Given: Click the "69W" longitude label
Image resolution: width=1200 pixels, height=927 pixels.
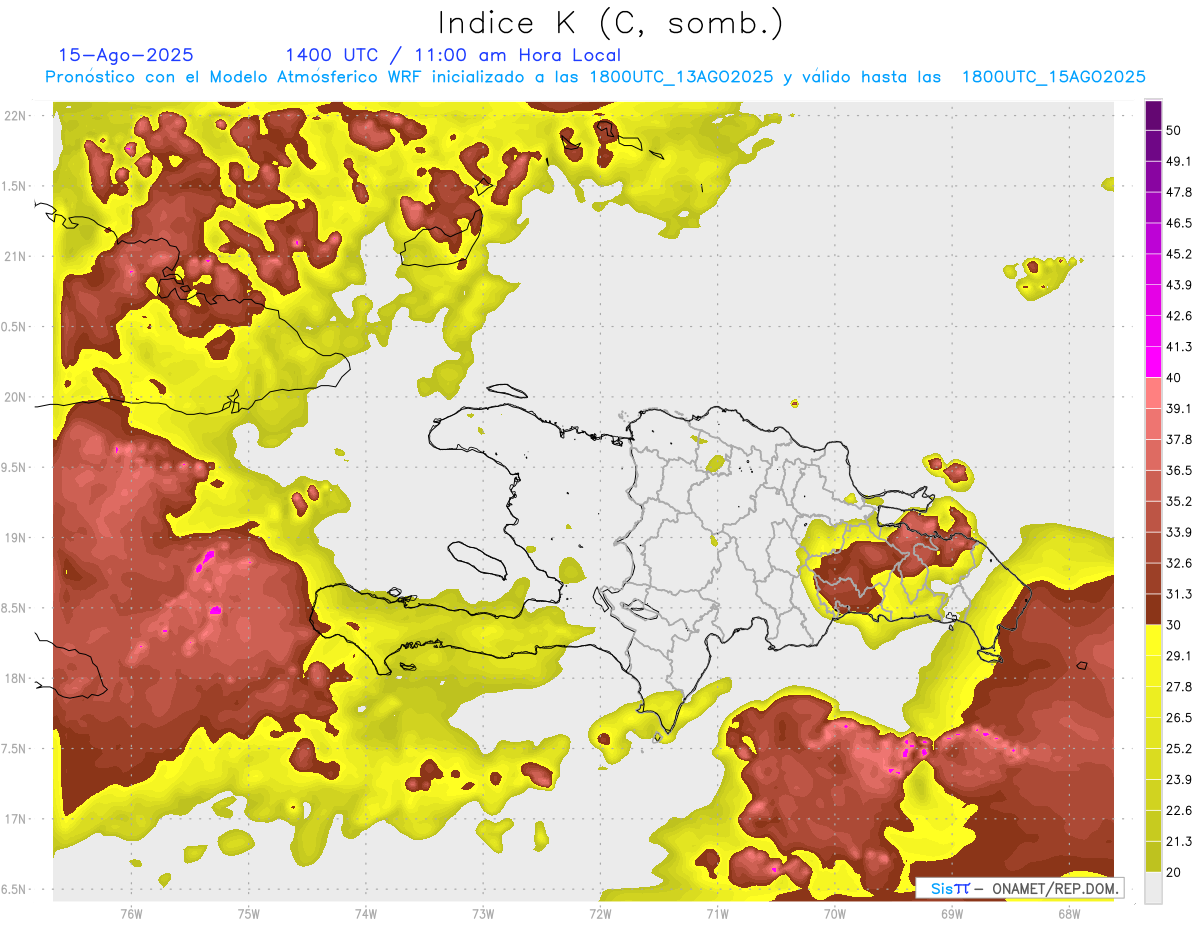Looking at the screenshot, I should point(952,913).
